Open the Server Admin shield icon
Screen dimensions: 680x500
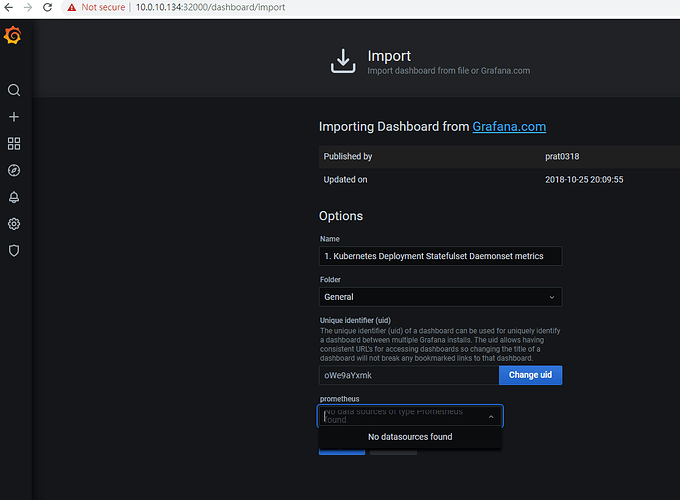14,251
